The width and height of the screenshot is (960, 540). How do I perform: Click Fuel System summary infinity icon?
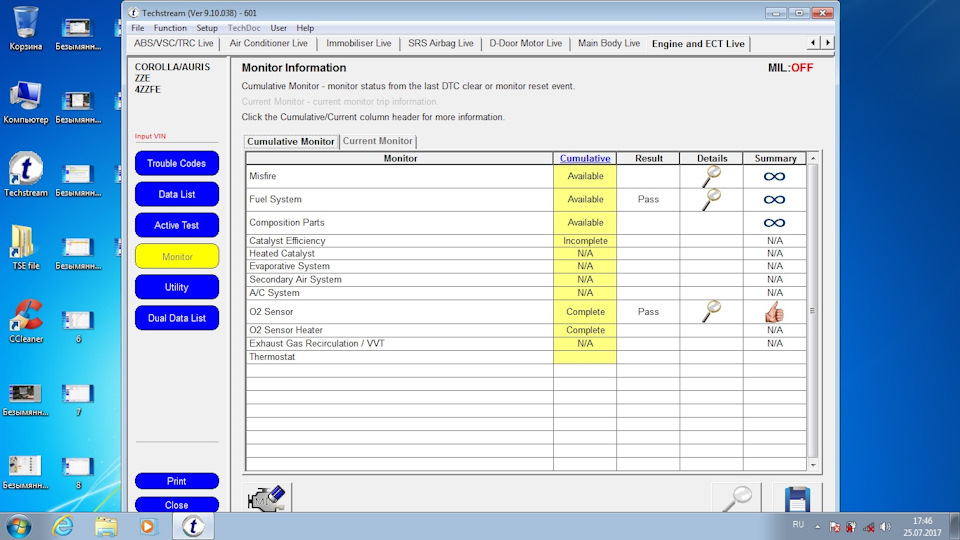[x=774, y=200]
